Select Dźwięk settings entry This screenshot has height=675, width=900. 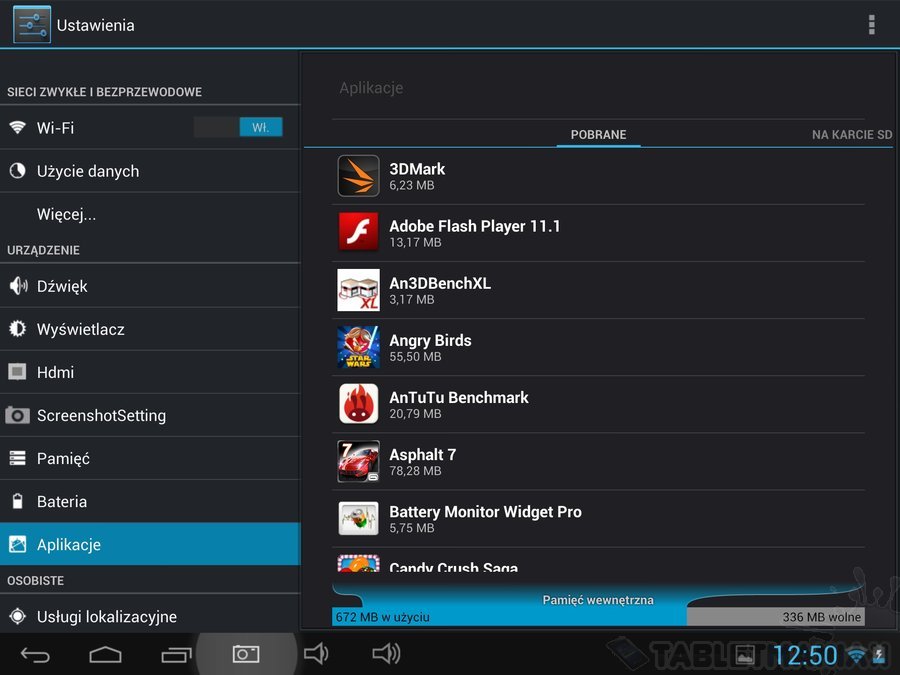pyautogui.click(x=150, y=286)
